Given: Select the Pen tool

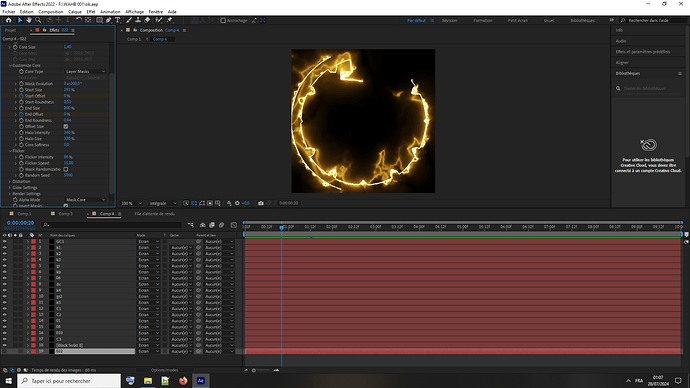Looking at the screenshot, I should click(108, 20).
